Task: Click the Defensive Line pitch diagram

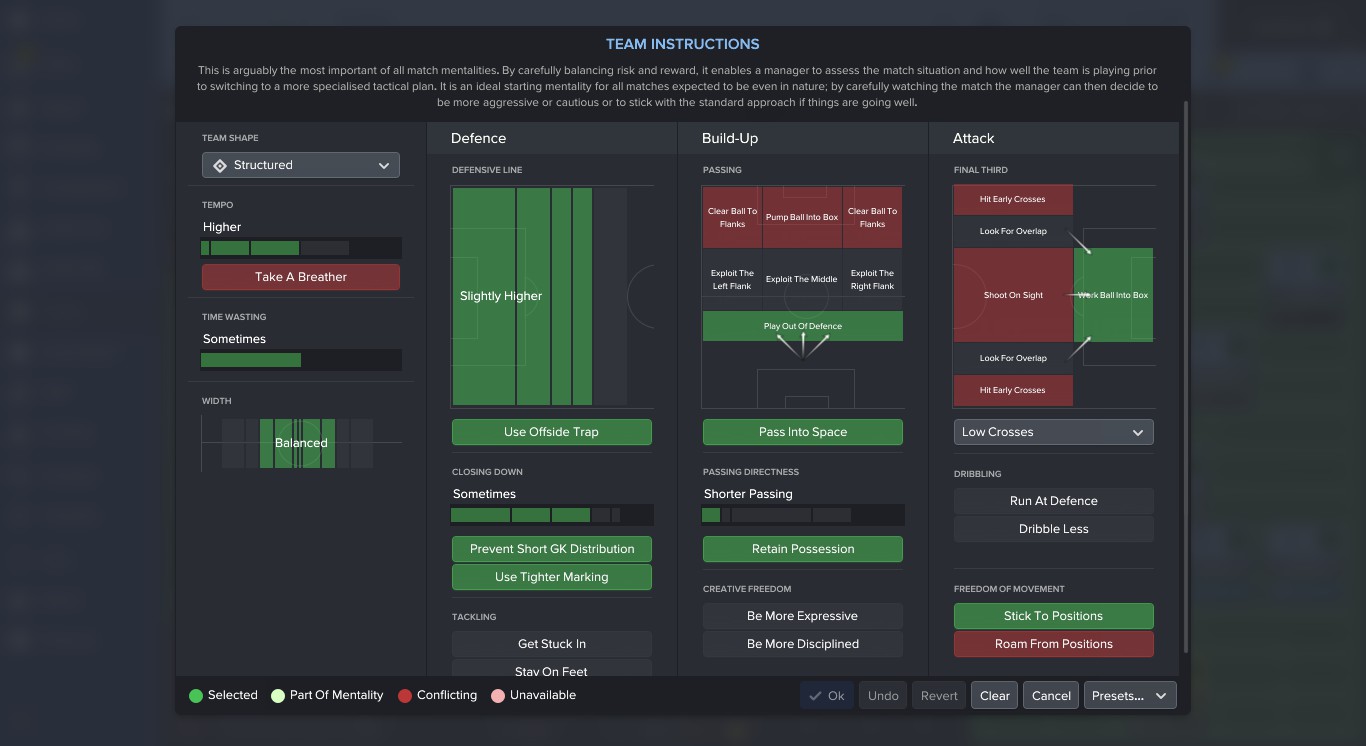Action: 552,296
